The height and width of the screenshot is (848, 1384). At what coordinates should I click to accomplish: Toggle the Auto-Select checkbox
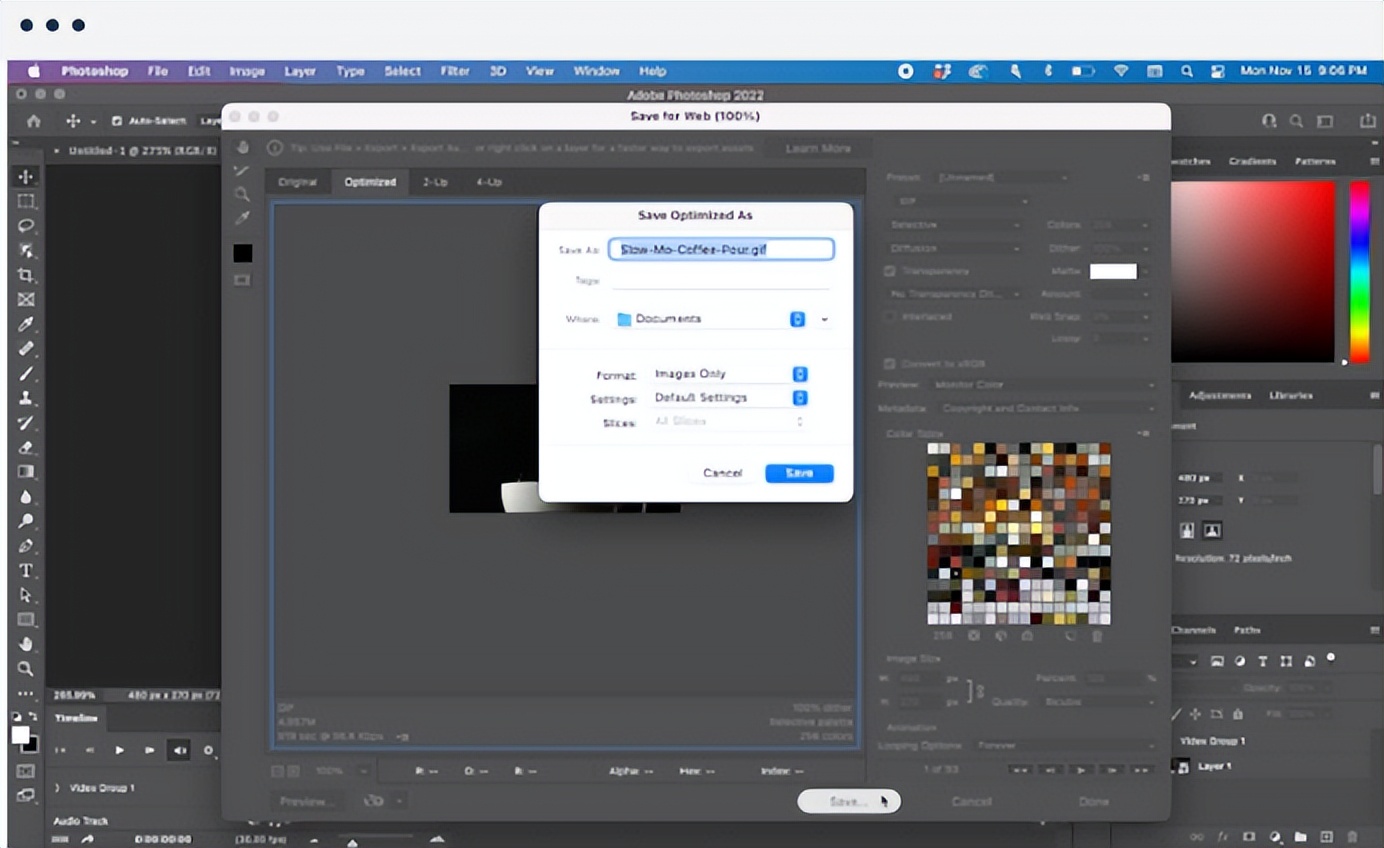click(x=117, y=121)
